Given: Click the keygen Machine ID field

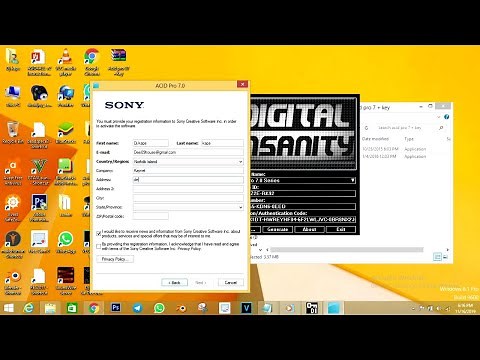Looking at the screenshot, I should click(x=303, y=193).
